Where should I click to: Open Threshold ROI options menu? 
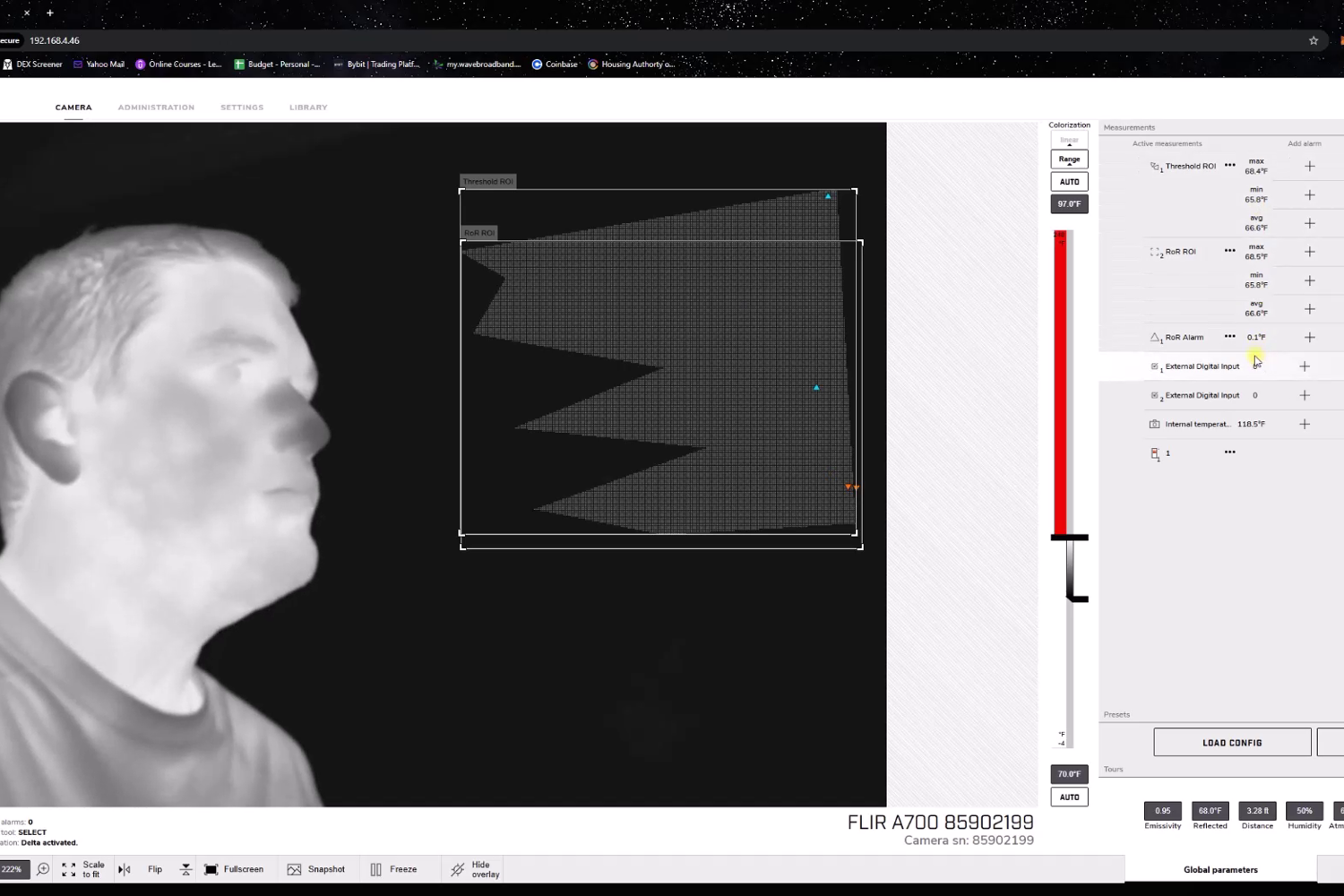pos(1229,166)
